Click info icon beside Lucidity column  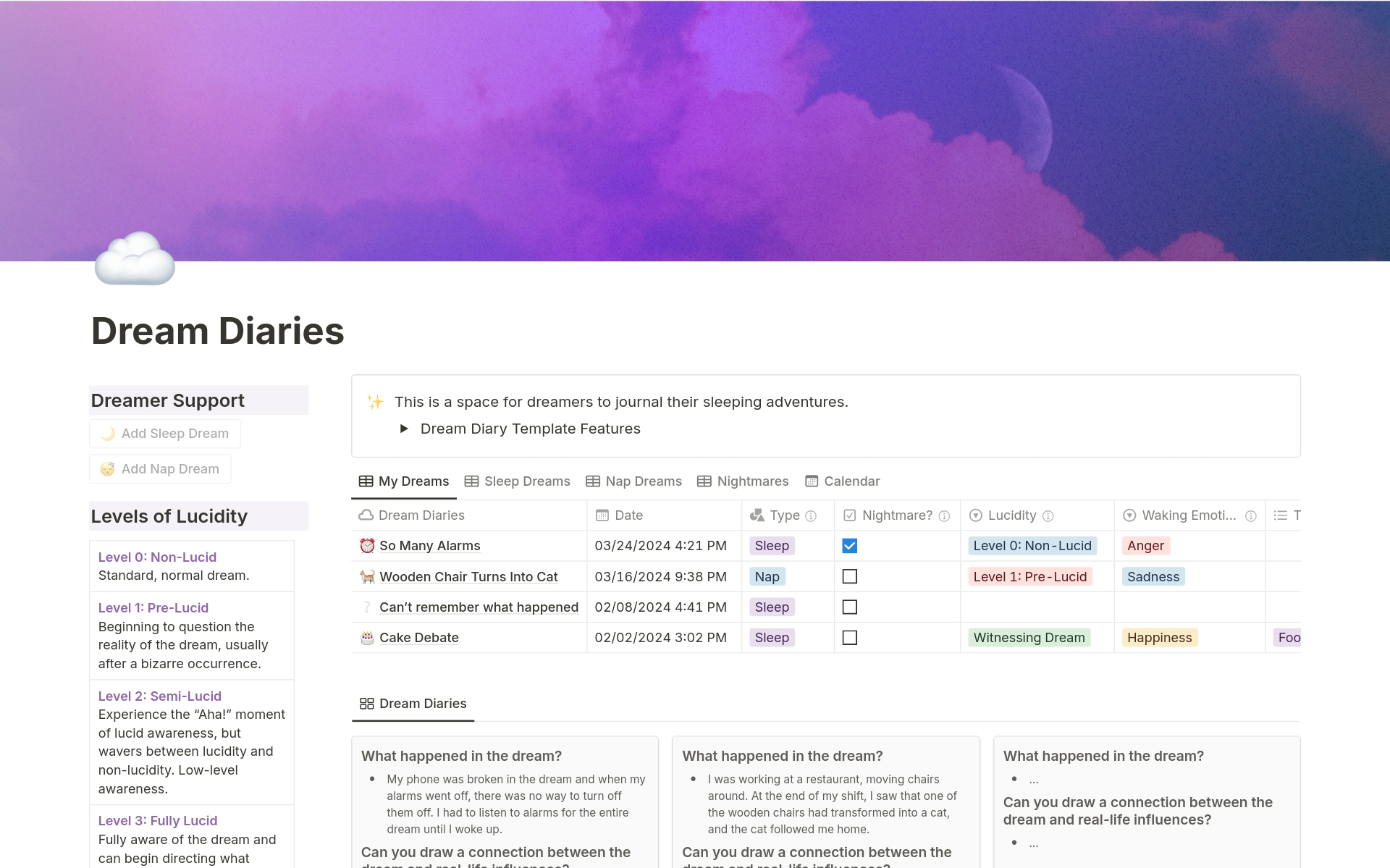tap(1048, 516)
